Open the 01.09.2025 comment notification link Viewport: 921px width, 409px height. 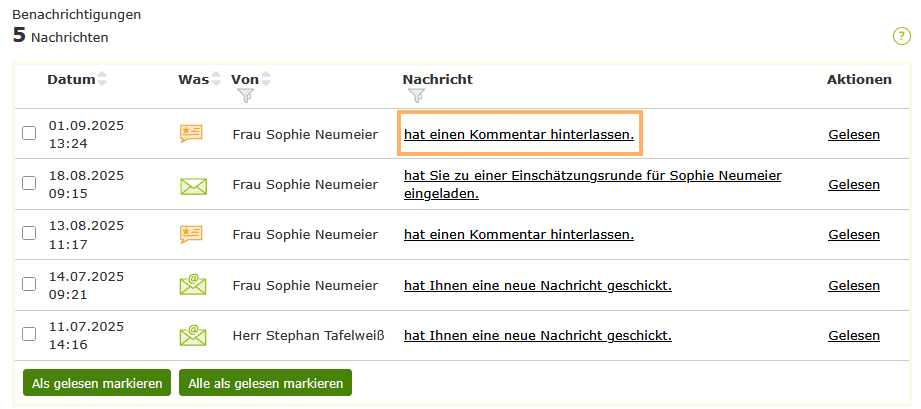point(518,134)
